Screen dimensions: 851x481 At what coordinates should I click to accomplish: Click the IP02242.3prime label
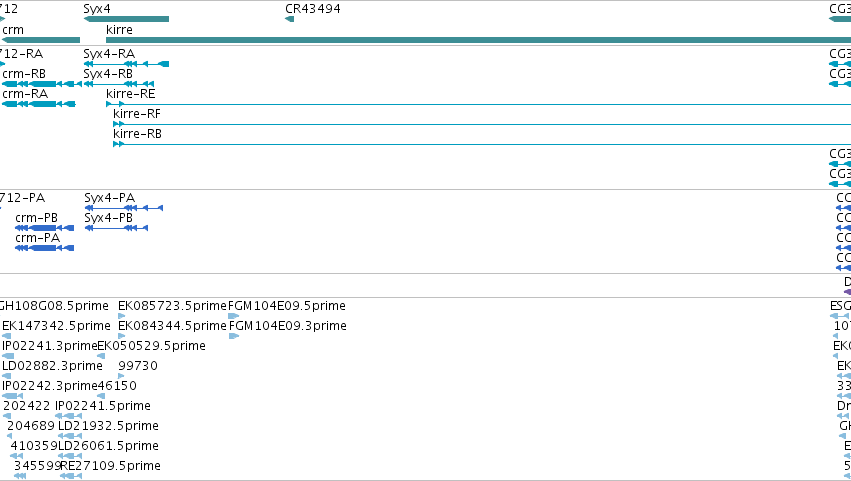pyautogui.click(x=49, y=386)
